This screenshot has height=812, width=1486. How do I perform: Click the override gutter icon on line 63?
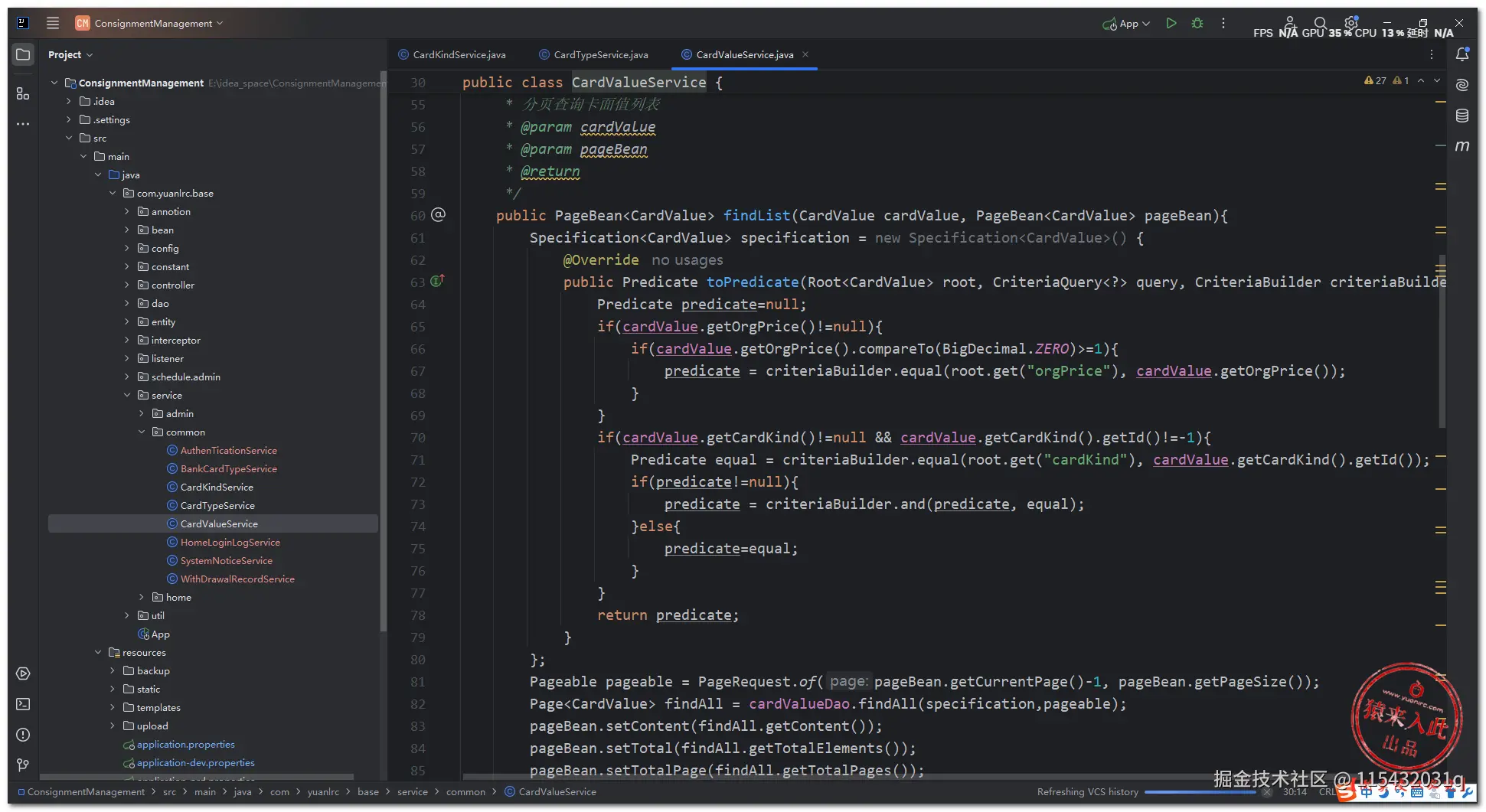pyautogui.click(x=437, y=281)
